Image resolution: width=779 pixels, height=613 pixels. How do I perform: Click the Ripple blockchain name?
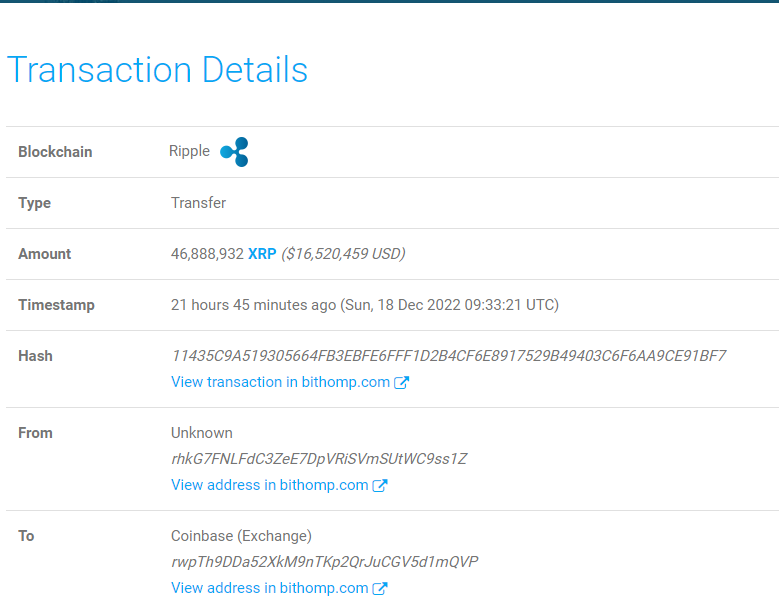(189, 151)
